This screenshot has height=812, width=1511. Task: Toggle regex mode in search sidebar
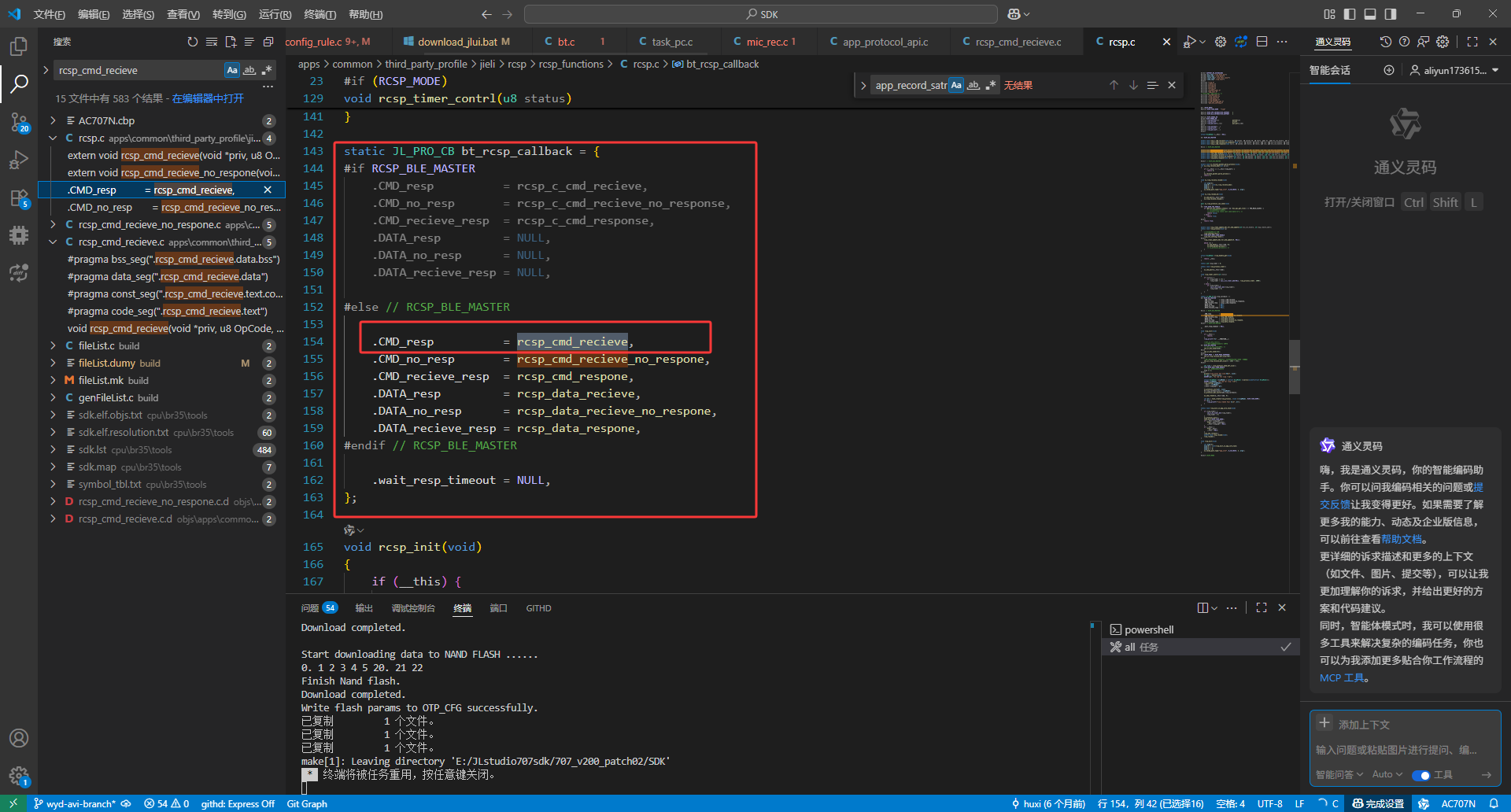coord(267,70)
